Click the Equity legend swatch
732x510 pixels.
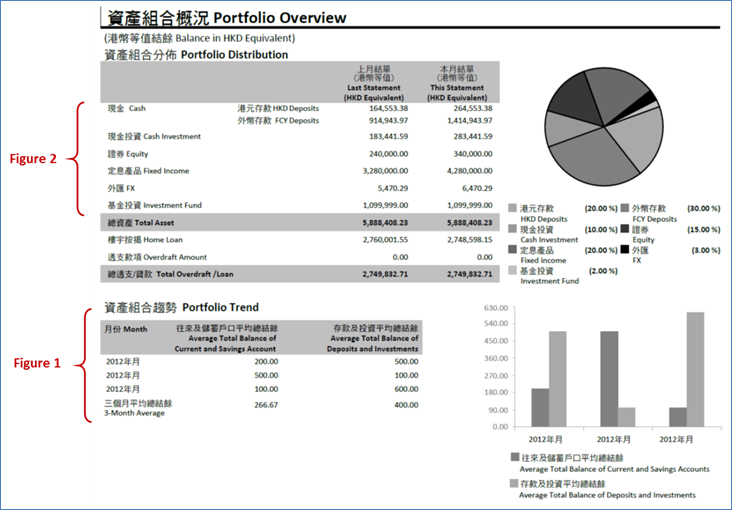(x=626, y=229)
